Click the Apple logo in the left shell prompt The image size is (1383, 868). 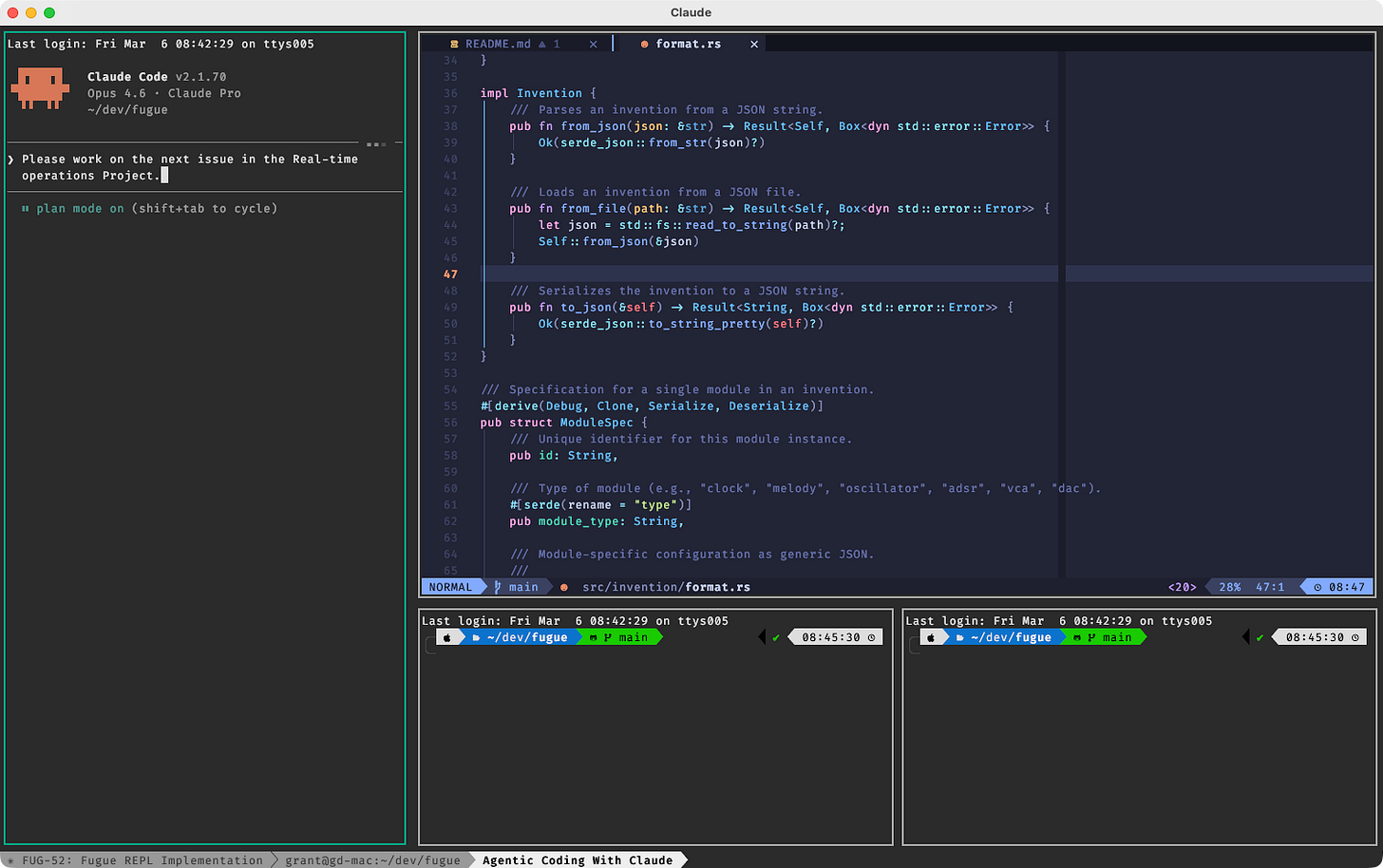(447, 637)
